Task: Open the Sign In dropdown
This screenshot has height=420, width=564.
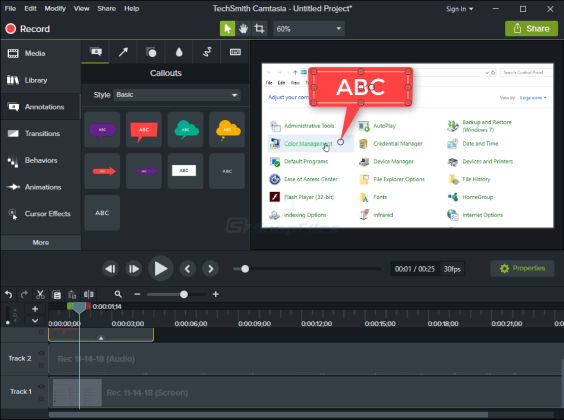Action: coord(459,9)
